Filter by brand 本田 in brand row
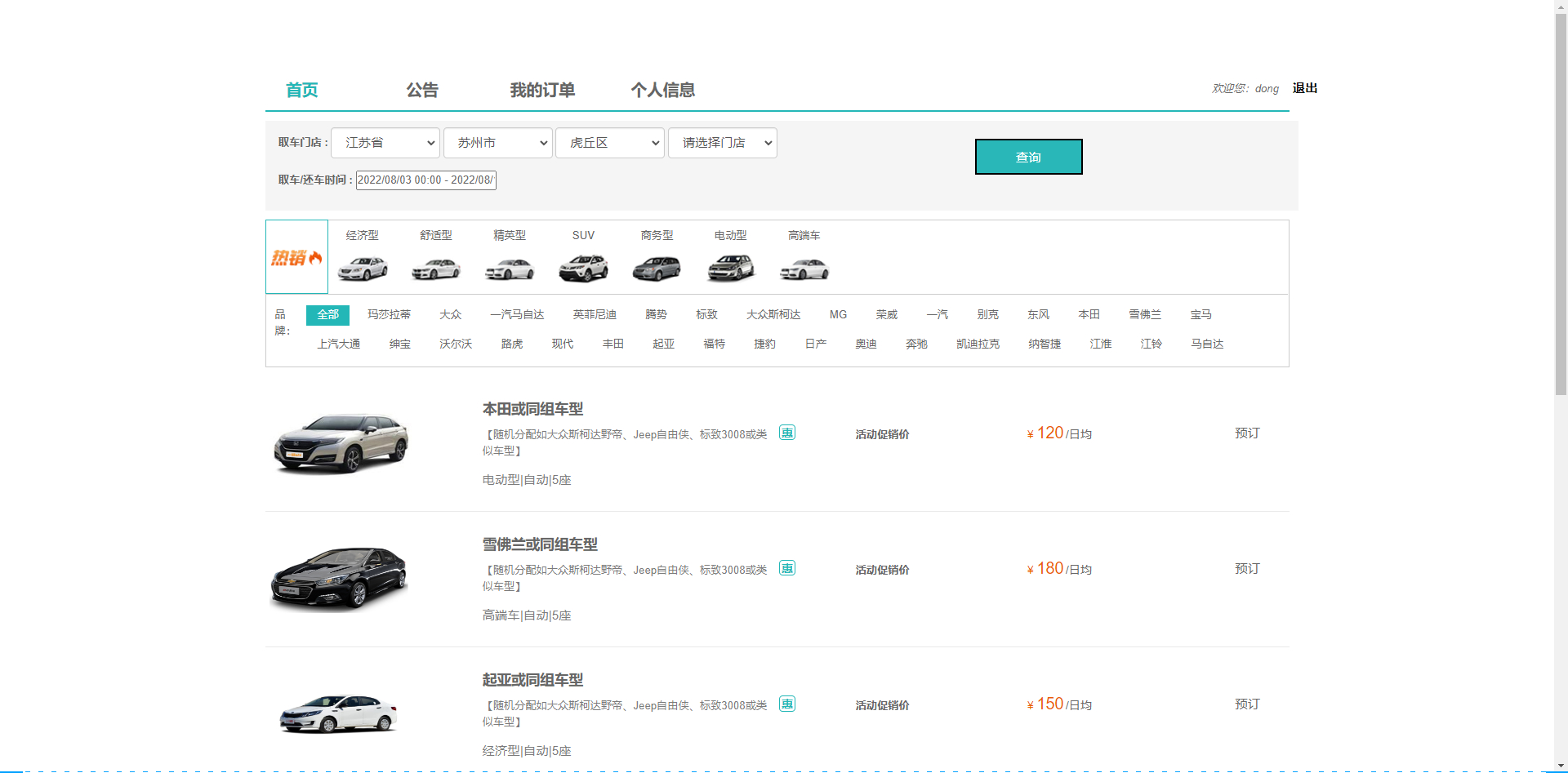Screen dimensions: 1568x773 click(1089, 315)
